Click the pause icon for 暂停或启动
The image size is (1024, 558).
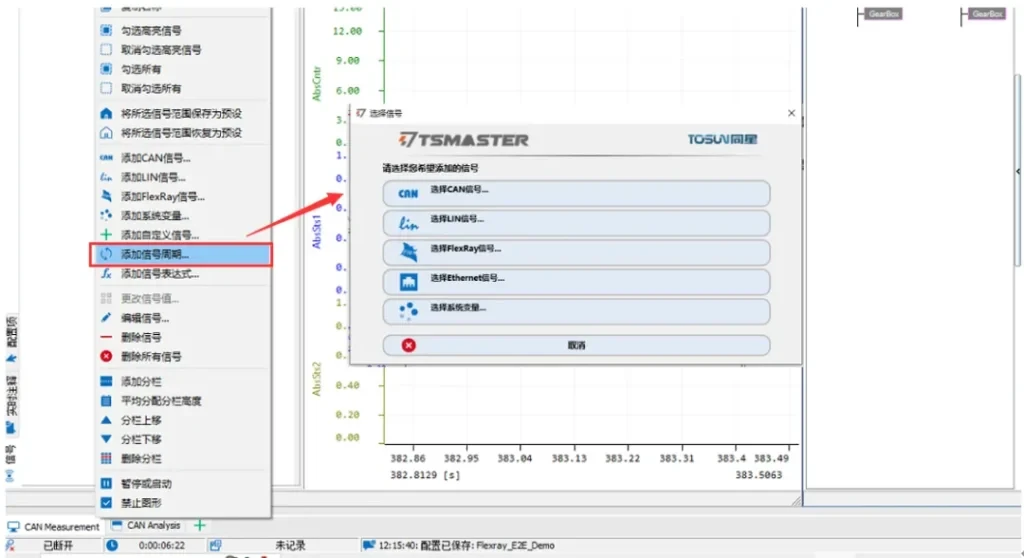[x=107, y=483]
